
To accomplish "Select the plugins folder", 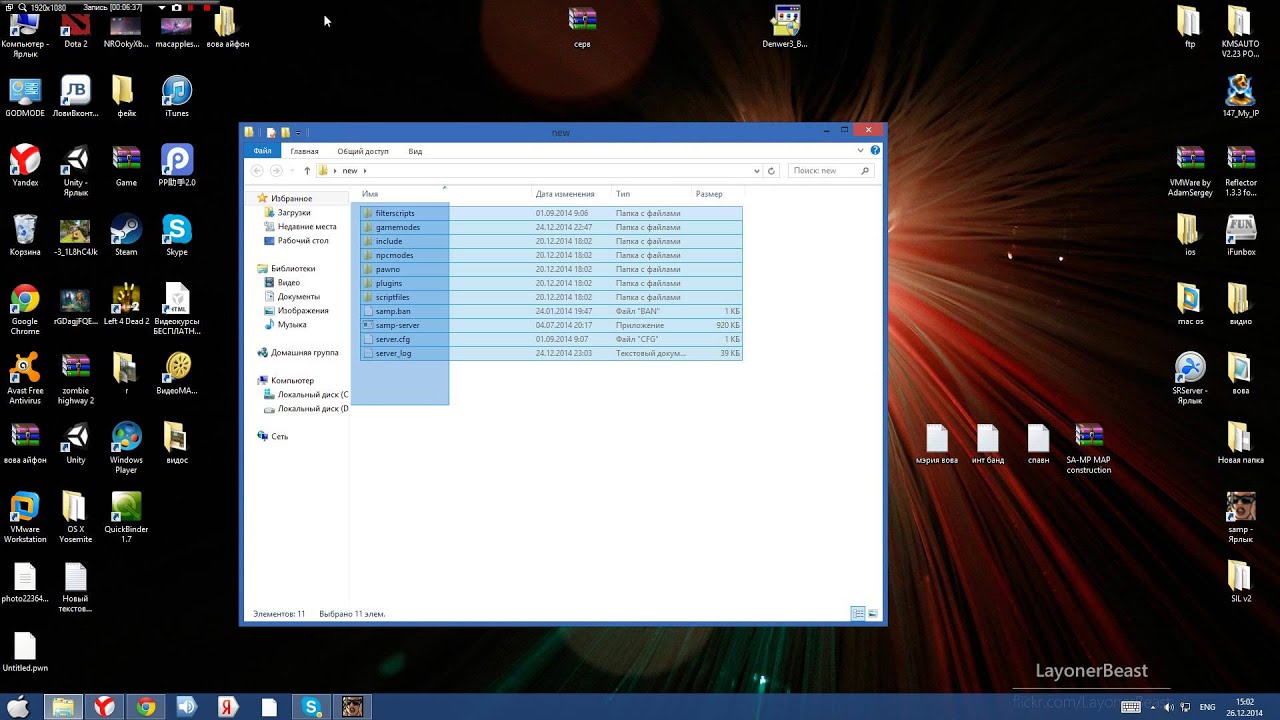I will tap(551, 283).
